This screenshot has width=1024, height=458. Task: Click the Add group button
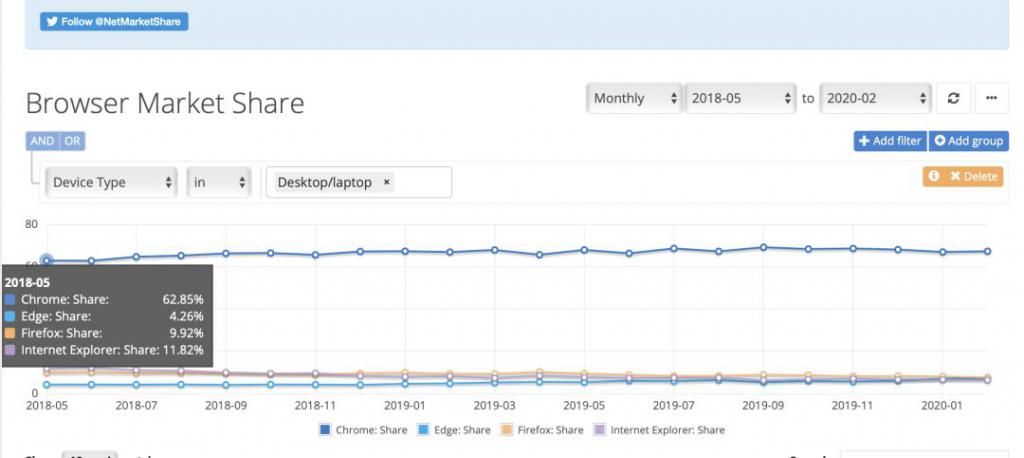[969, 141]
